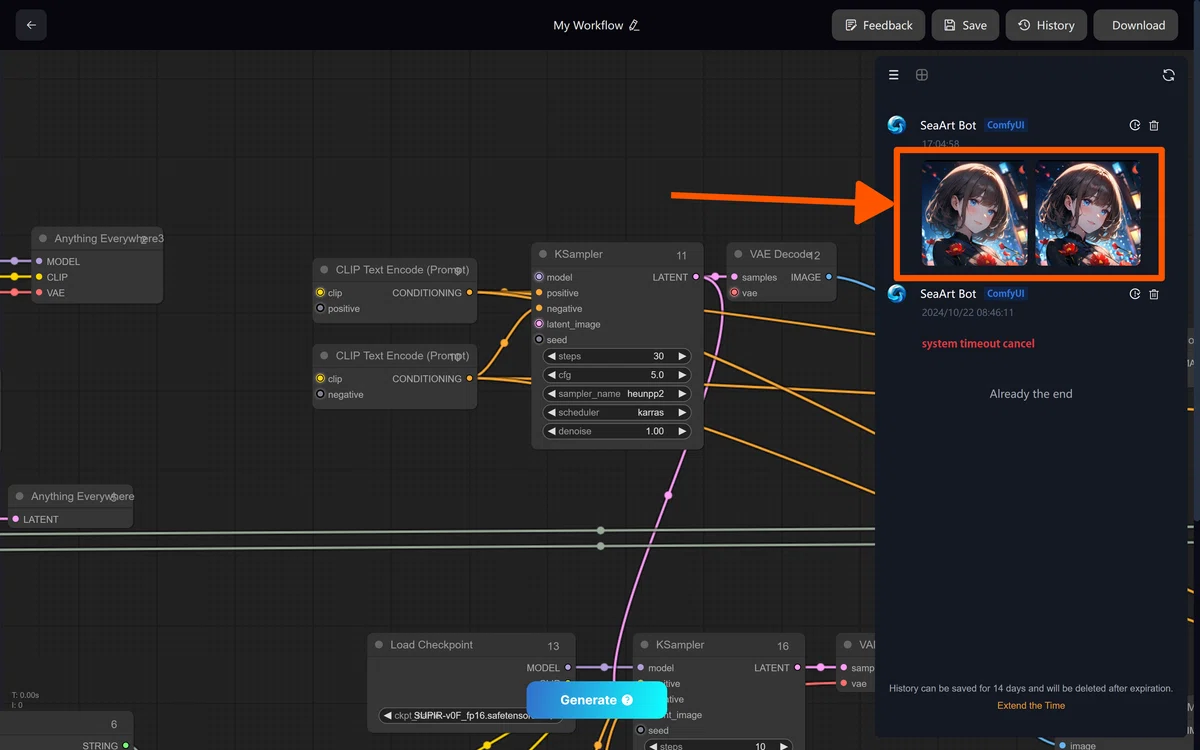Open the scheduler karras combo
The width and height of the screenshot is (1200, 750).
point(617,412)
